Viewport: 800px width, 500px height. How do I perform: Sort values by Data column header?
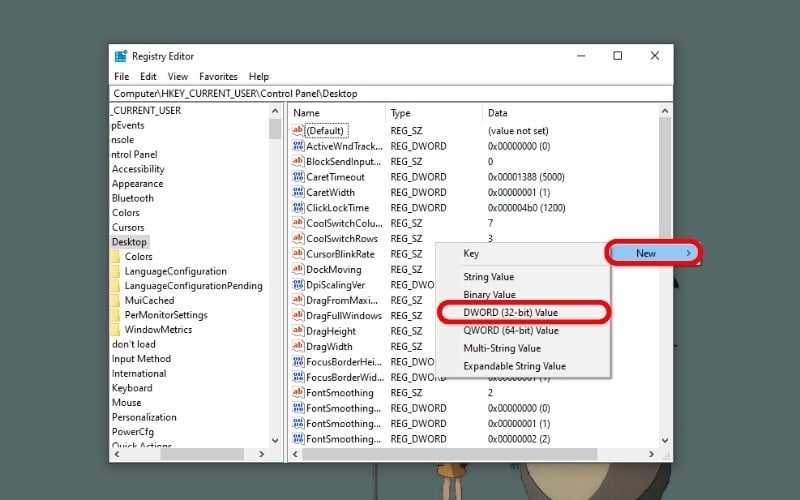pyautogui.click(x=570, y=113)
